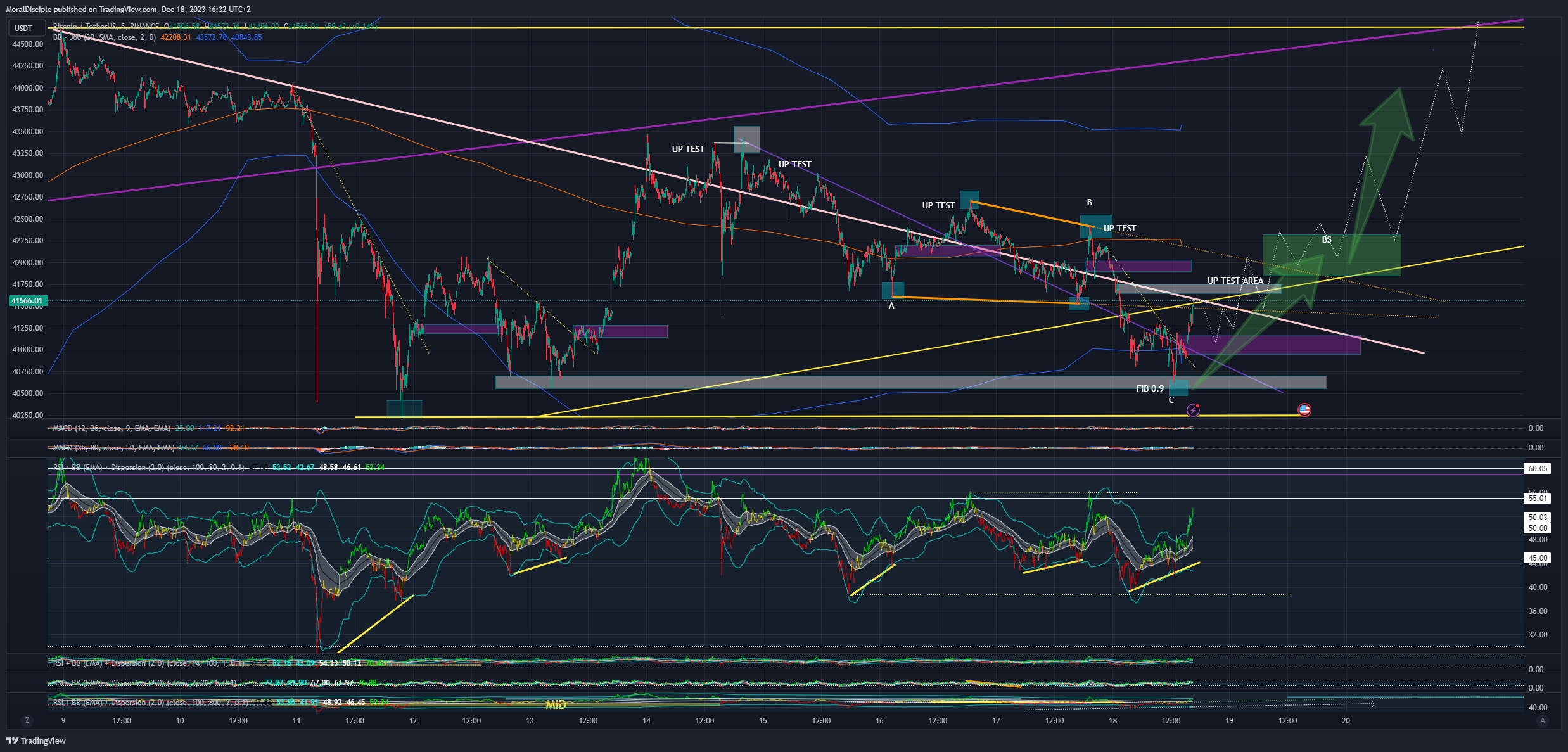Click the 45.00 RSI level label
The image size is (1568, 752).
tap(1538, 558)
